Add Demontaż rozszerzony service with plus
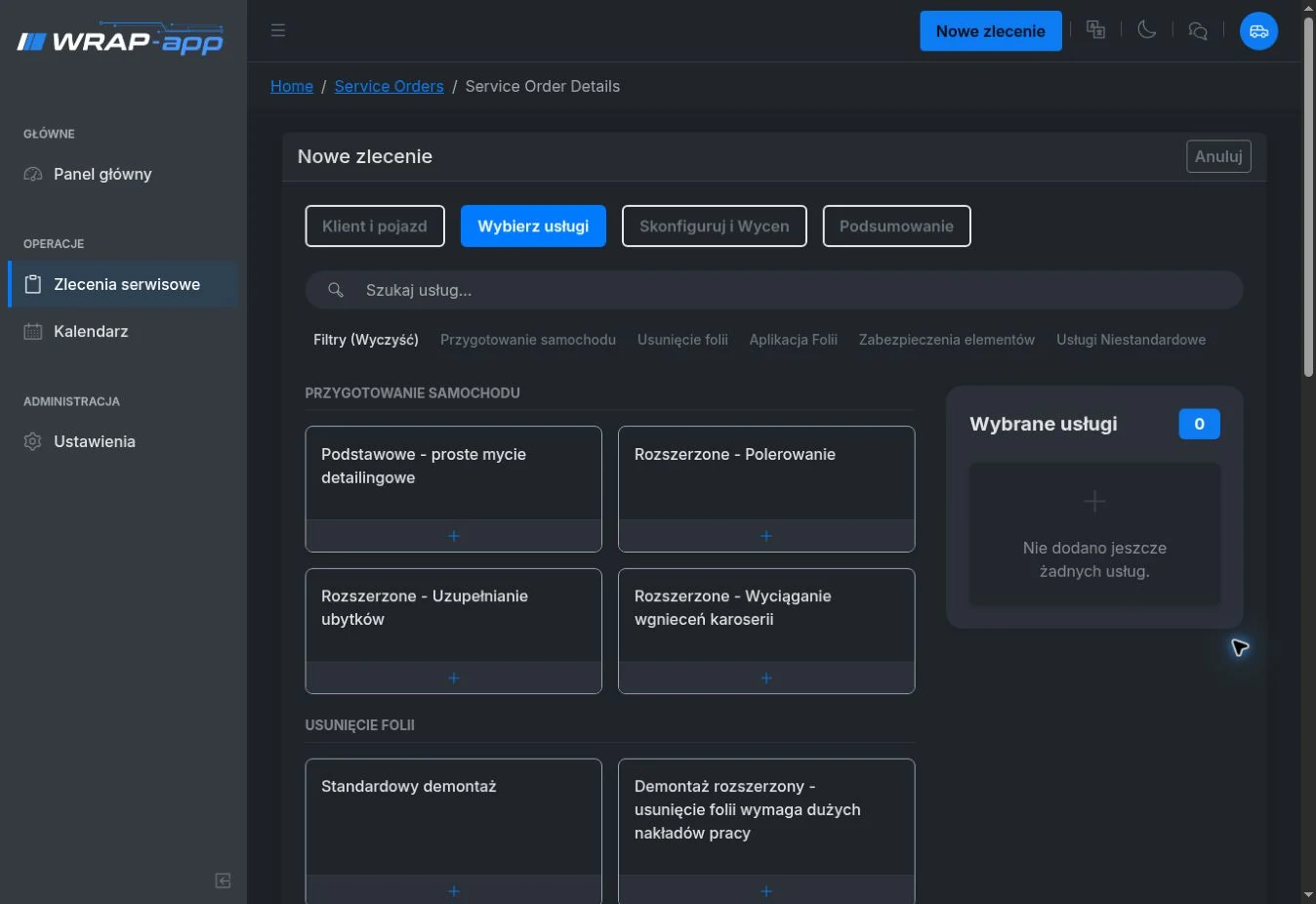Screen dimensions: 1316x904 point(766,890)
